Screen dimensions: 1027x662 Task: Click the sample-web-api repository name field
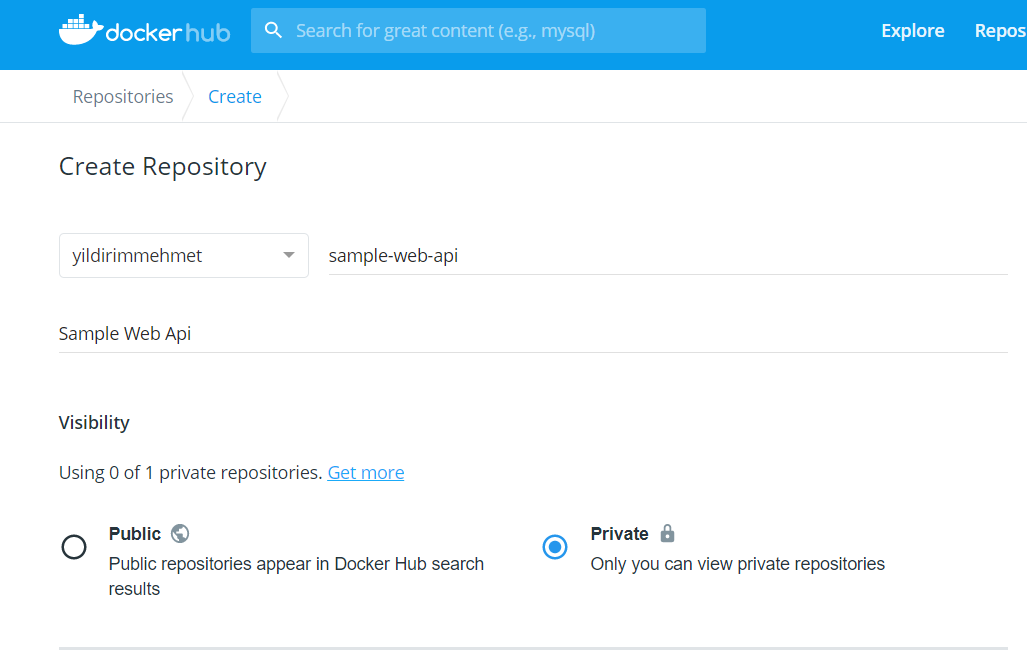(x=668, y=255)
